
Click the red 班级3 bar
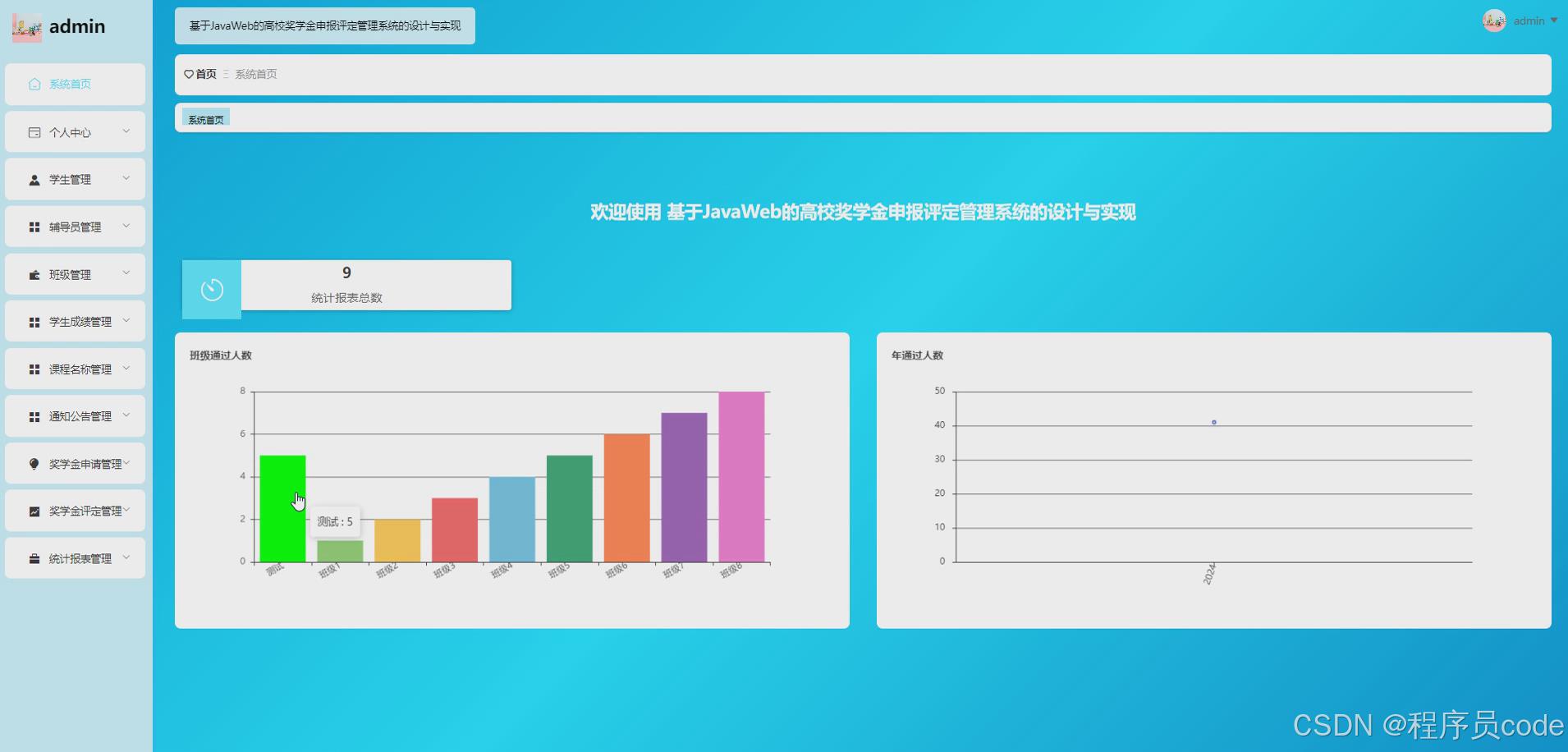coord(455,530)
